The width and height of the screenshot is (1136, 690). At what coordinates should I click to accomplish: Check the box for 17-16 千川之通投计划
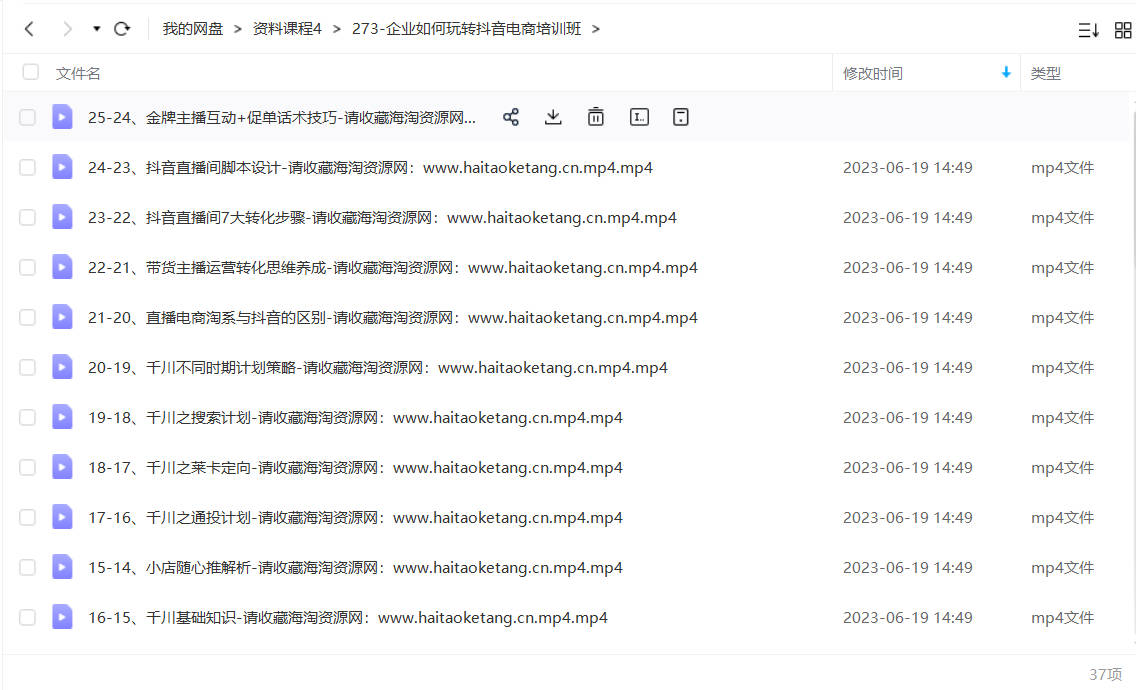pyautogui.click(x=28, y=518)
